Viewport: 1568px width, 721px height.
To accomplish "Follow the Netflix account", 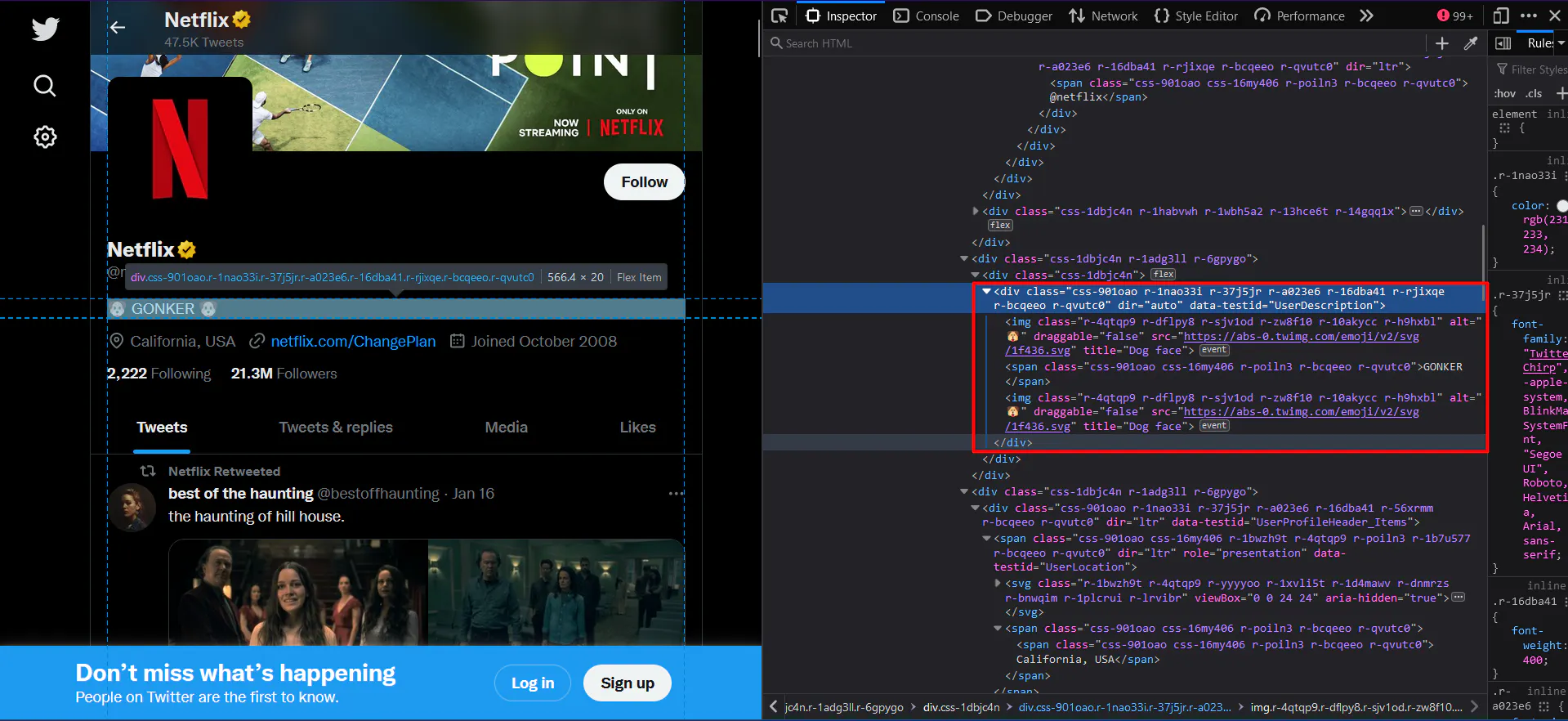I will [644, 181].
